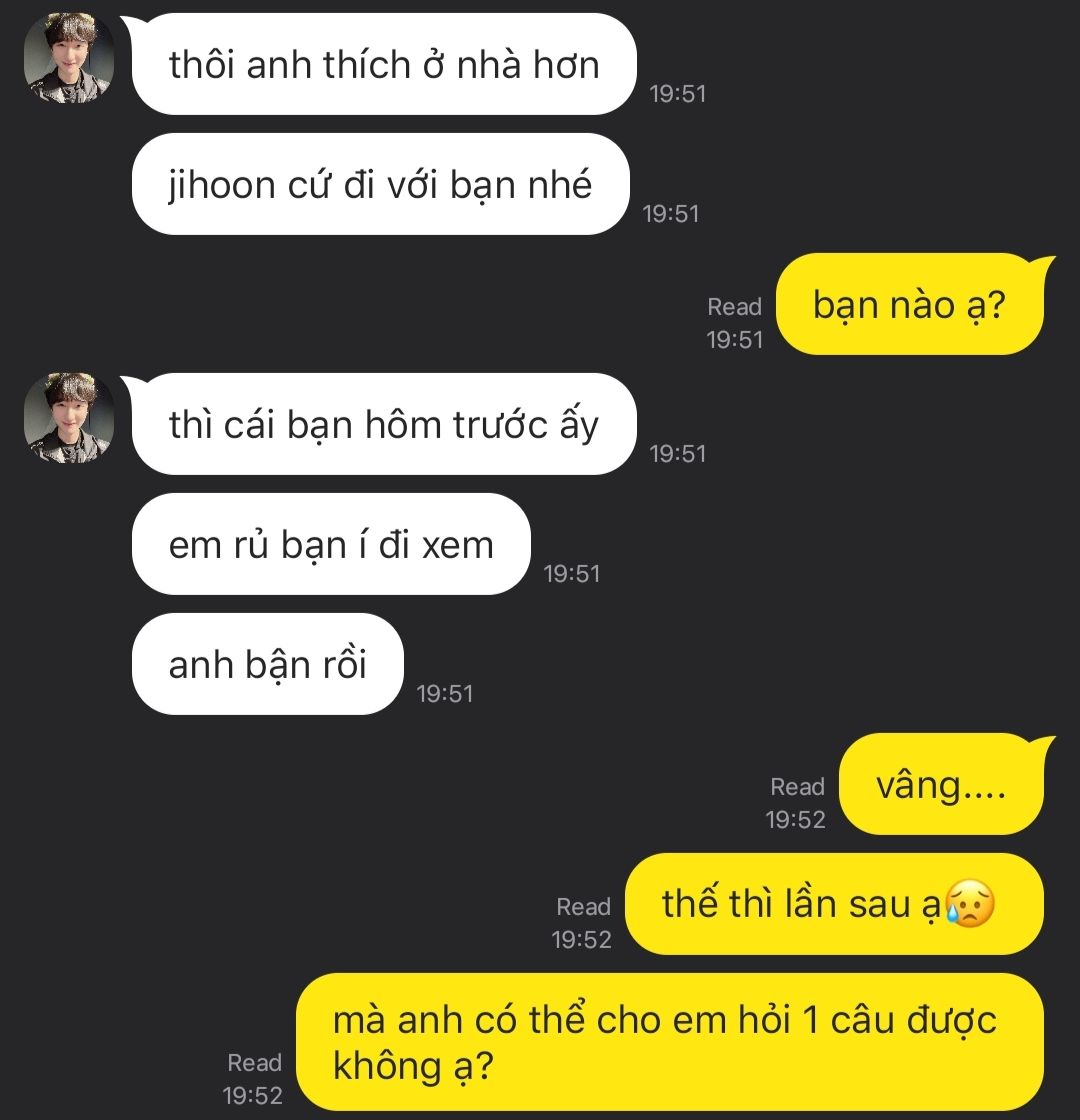Viewport: 1080px width, 1120px height.
Task: Tap the top sender profile avatar
Action: [x=69, y=59]
